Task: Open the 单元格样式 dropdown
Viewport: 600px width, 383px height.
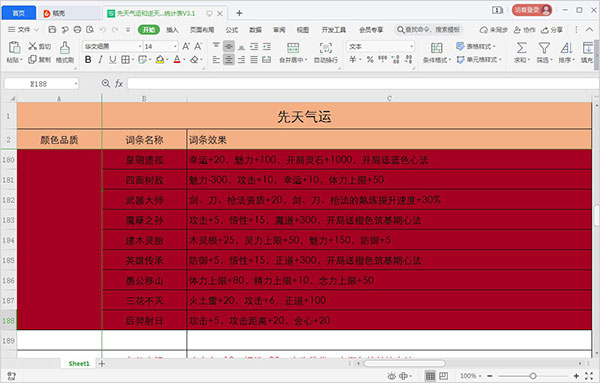Action: pyautogui.click(x=479, y=59)
